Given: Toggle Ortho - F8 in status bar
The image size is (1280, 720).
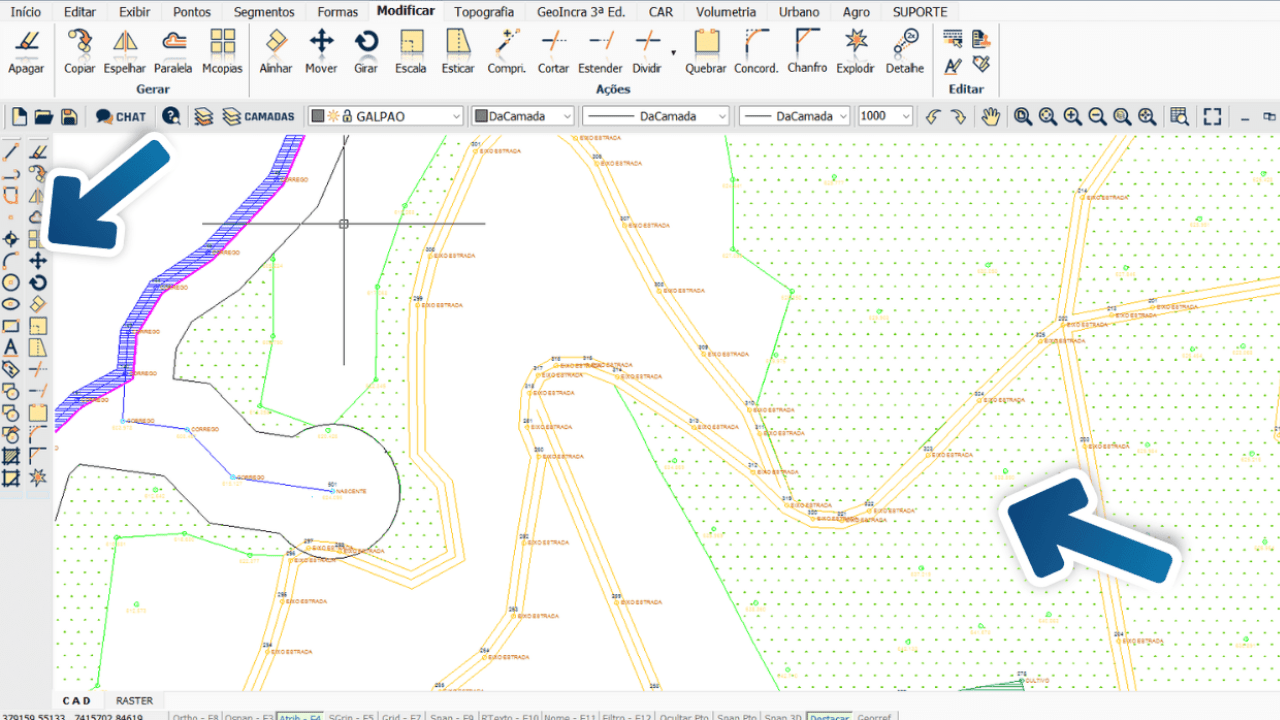Looking at the screenshot, I should pyautogui.click(x=196, y=717).
